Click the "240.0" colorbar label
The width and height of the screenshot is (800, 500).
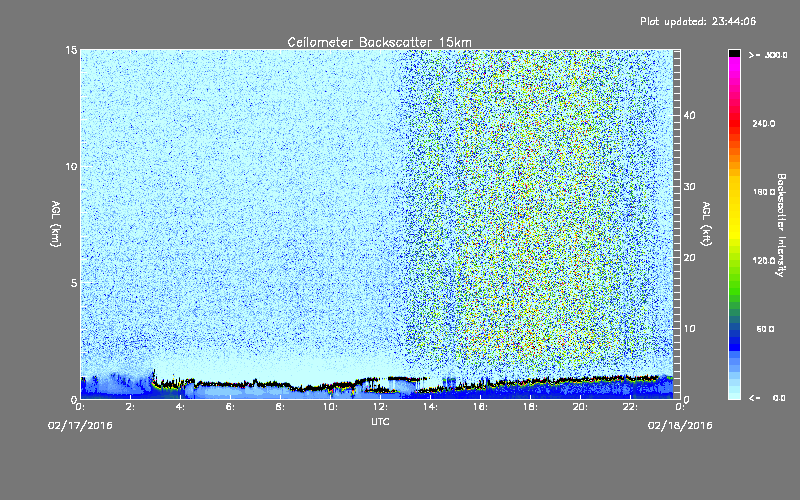coord(764,123)
